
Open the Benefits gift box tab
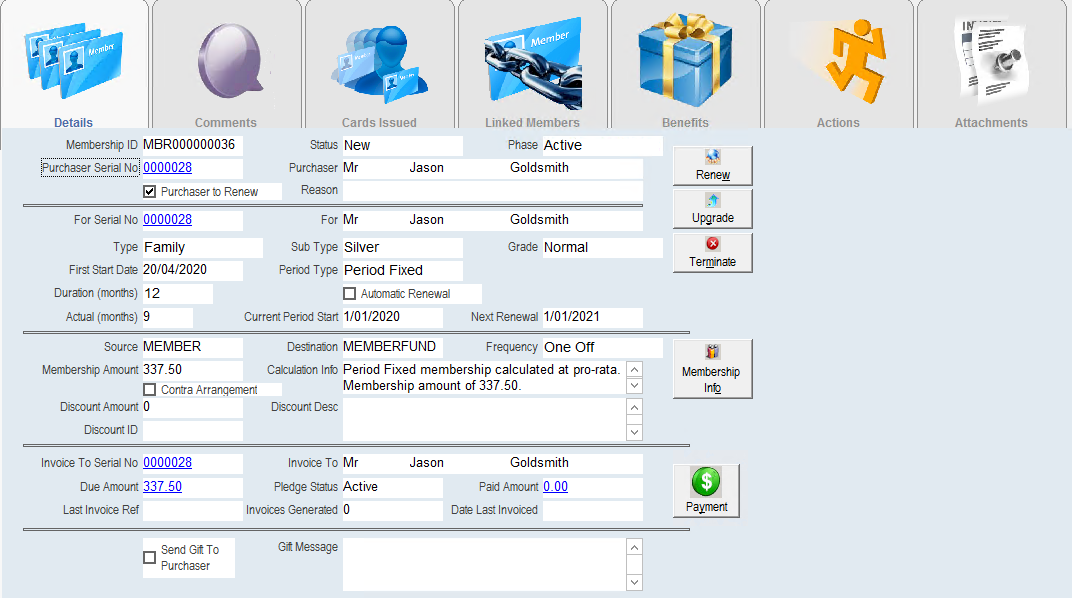685,65
